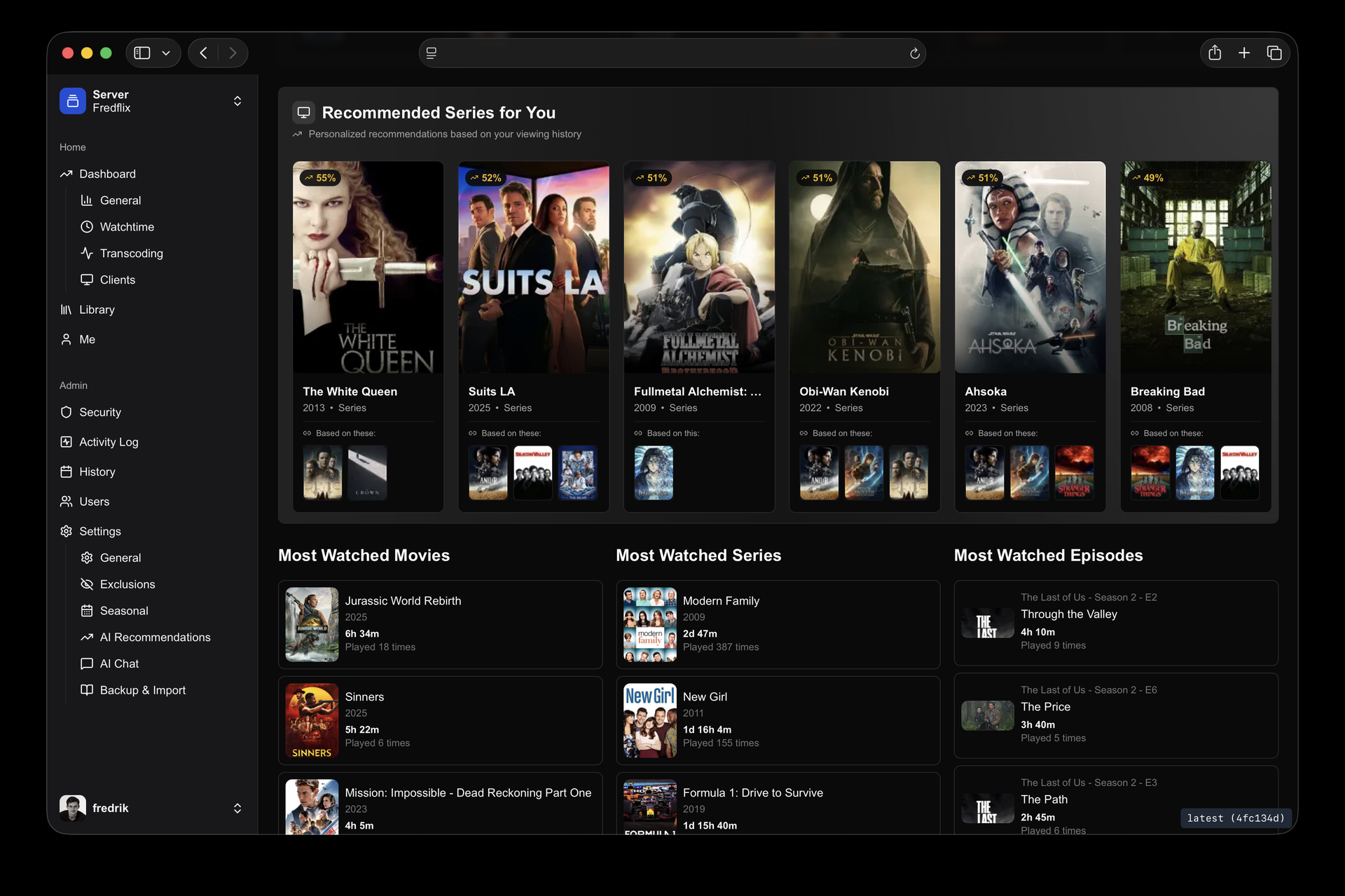1345x896 pixels.
Task: Open the Suits LA poster
Action: pyautogui.click(x=533, y=267)
